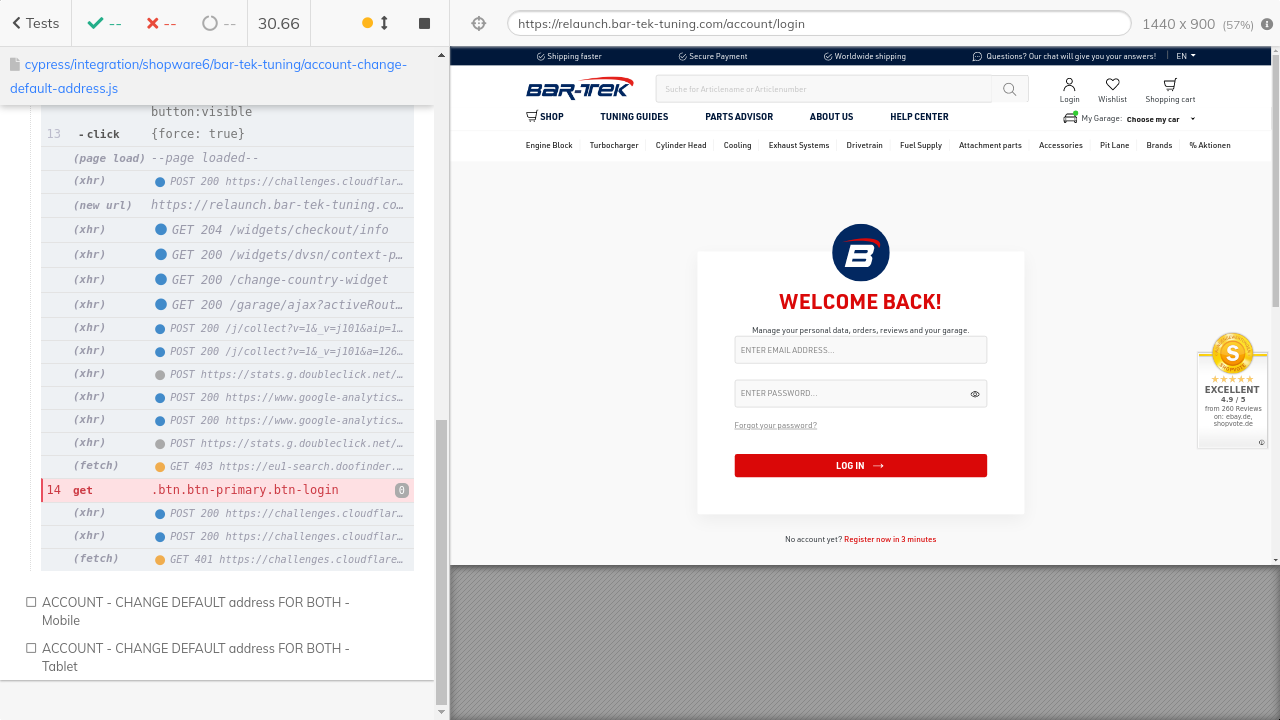Open the SHOP menu

click(545, 117)
